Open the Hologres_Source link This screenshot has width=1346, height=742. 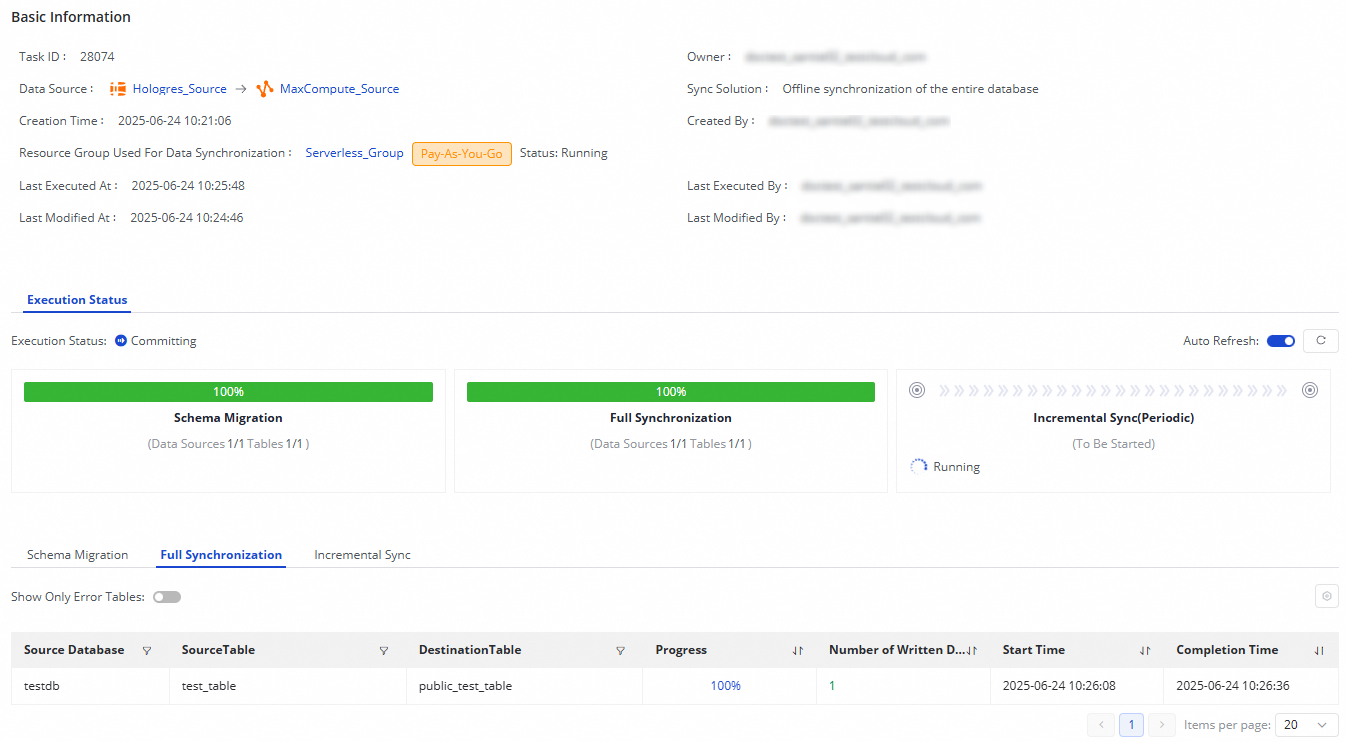click(x=180, y=88)
